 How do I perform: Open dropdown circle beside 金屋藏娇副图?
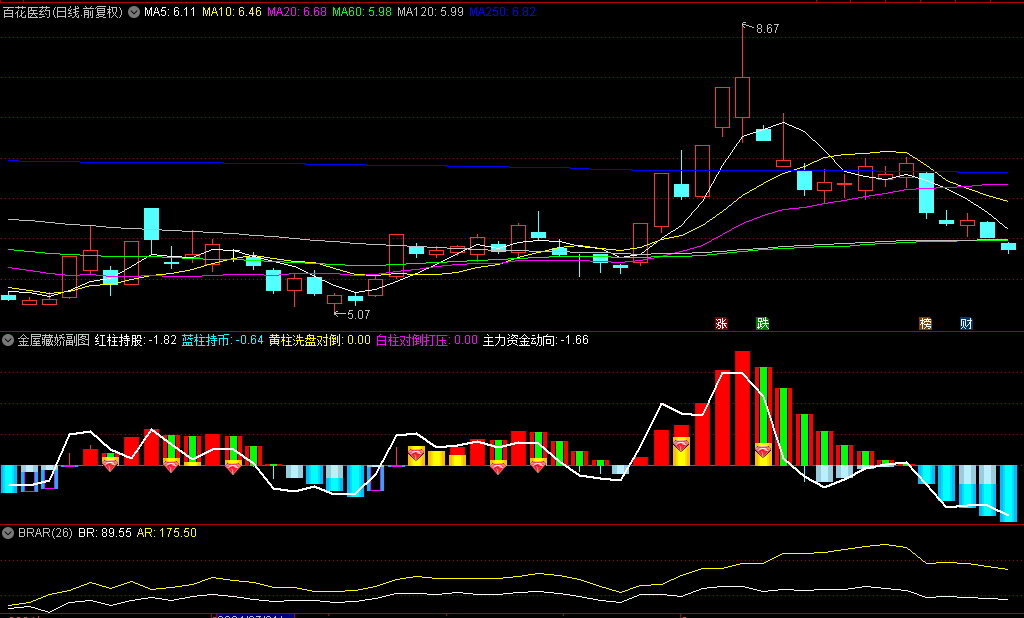pos(8,340)
